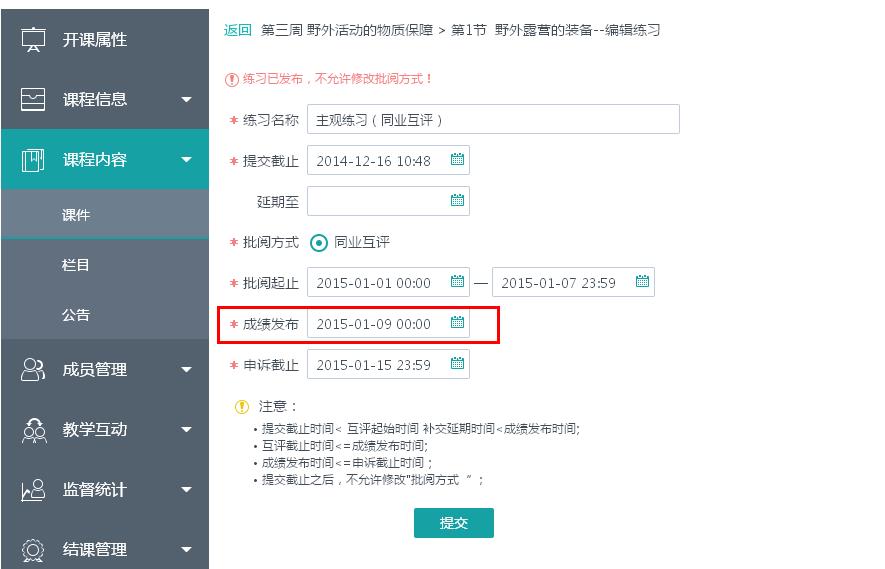Collapse the 课程内容 menu arrow
885x569 pixels.
[186, 160]
